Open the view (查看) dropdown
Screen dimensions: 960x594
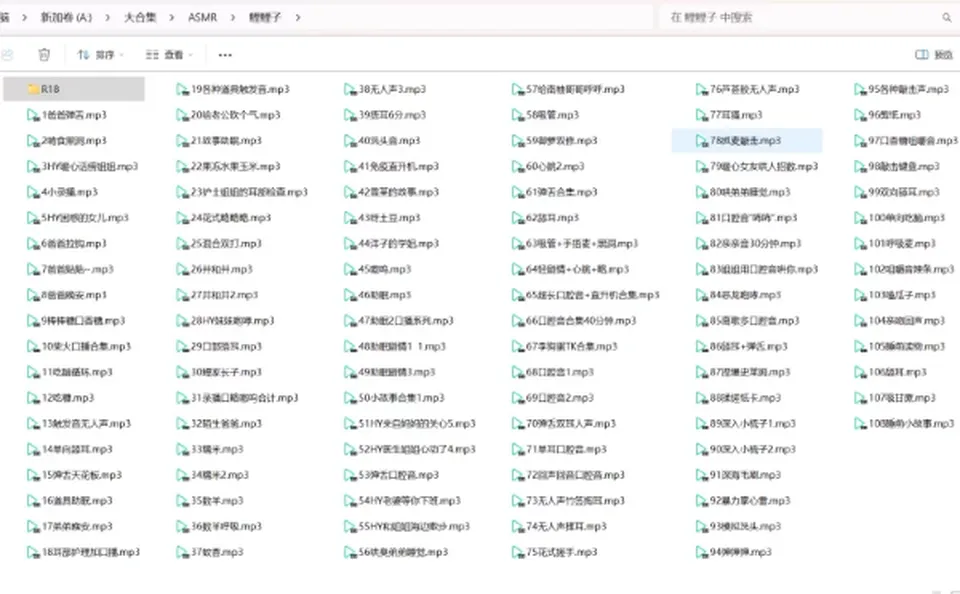coord(169,55)
